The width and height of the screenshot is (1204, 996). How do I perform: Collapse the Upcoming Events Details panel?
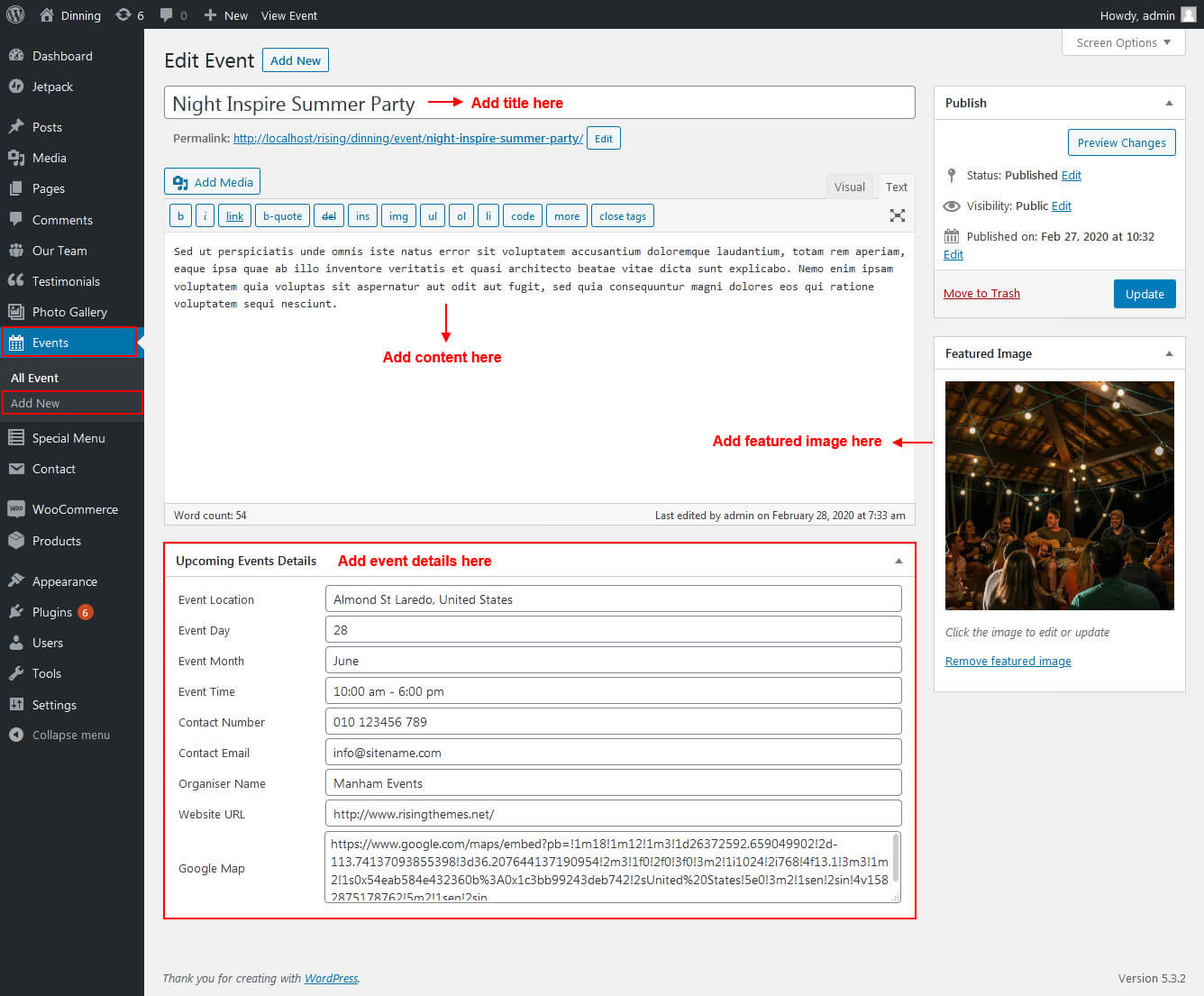[x=898, y=561]
